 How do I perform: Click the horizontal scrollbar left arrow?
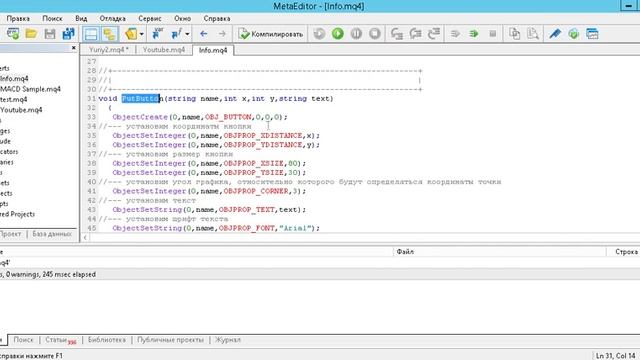(x=85, y=237)
